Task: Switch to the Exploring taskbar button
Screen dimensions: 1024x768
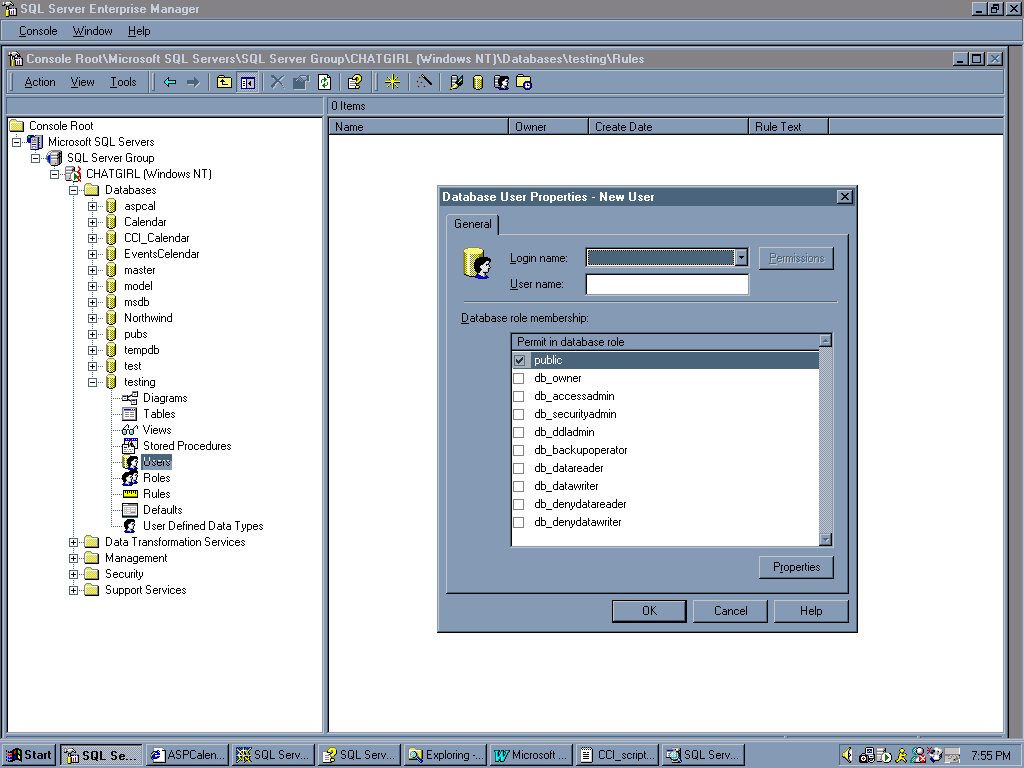Action: [445, 755]
